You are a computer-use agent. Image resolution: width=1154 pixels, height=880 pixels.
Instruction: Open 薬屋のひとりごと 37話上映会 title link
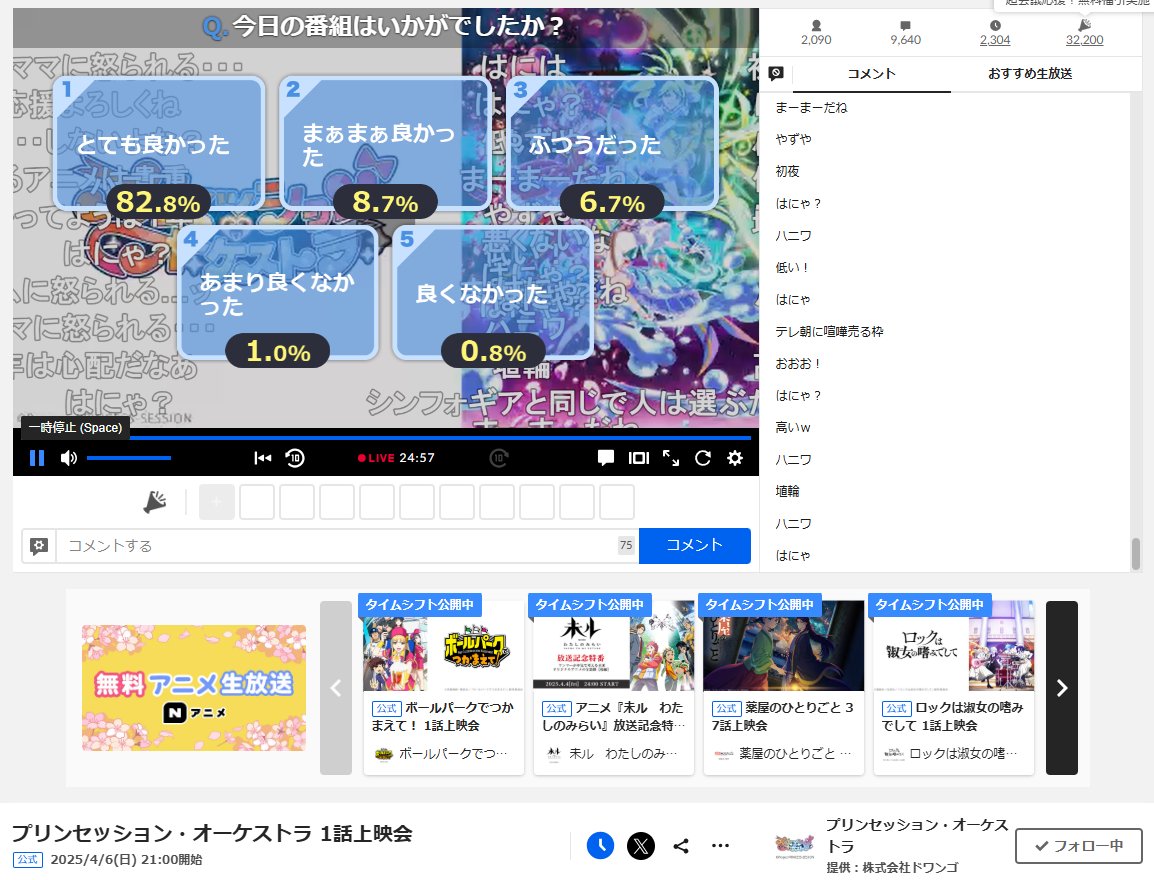783,717
